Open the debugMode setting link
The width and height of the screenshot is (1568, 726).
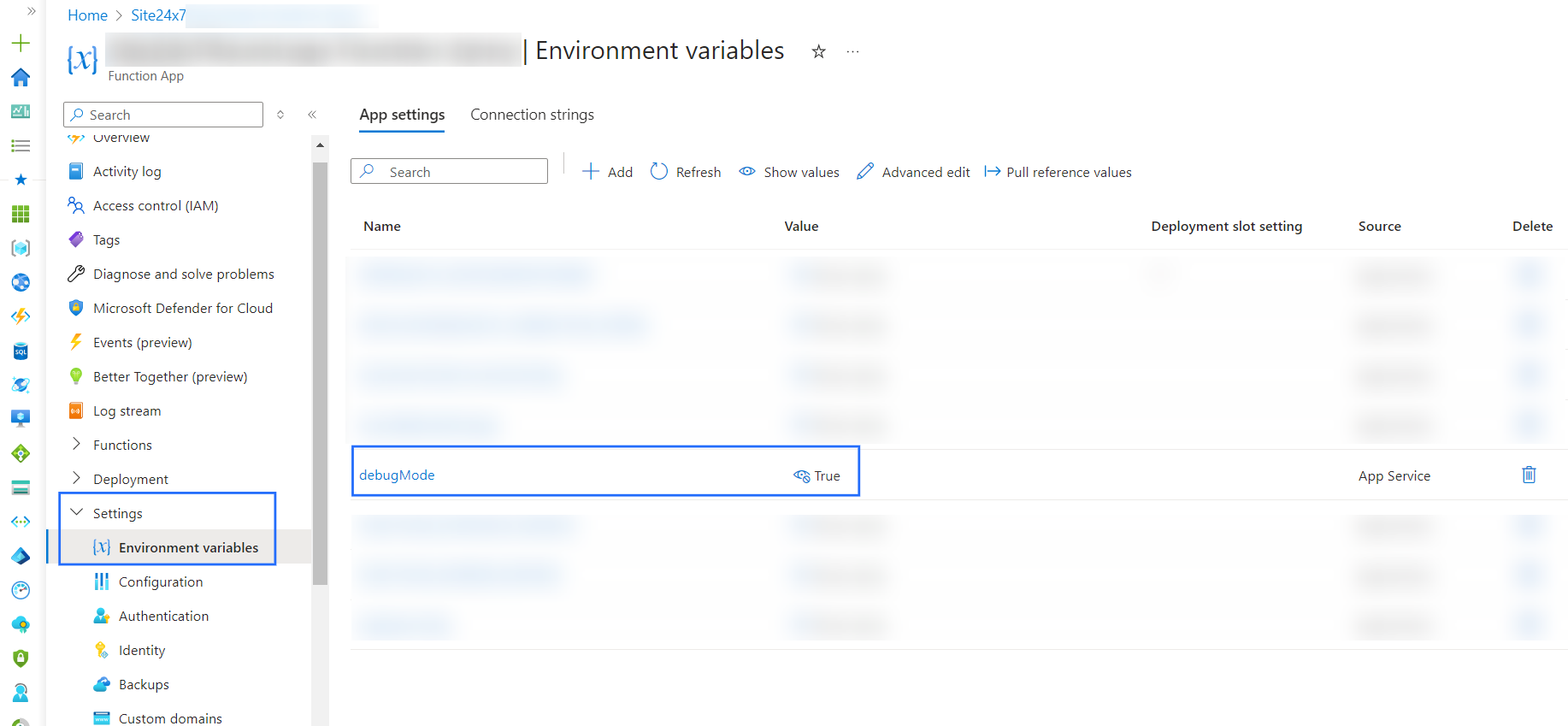[x=397, y=475]
